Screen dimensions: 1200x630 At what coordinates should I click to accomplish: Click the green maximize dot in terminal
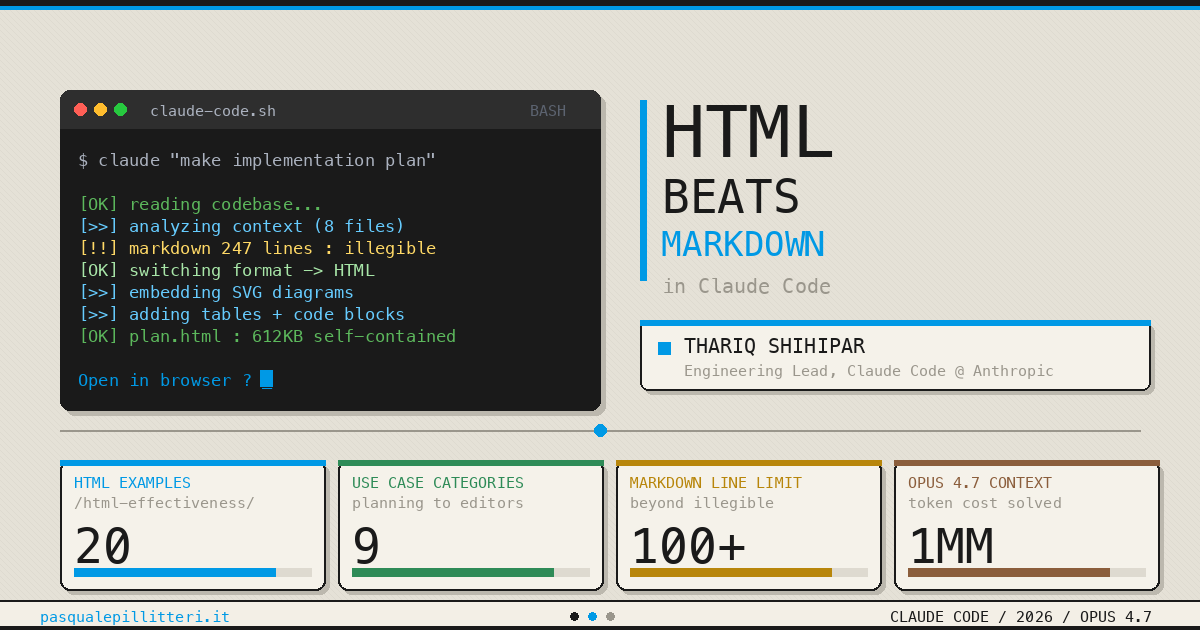(x=121, y=110)
